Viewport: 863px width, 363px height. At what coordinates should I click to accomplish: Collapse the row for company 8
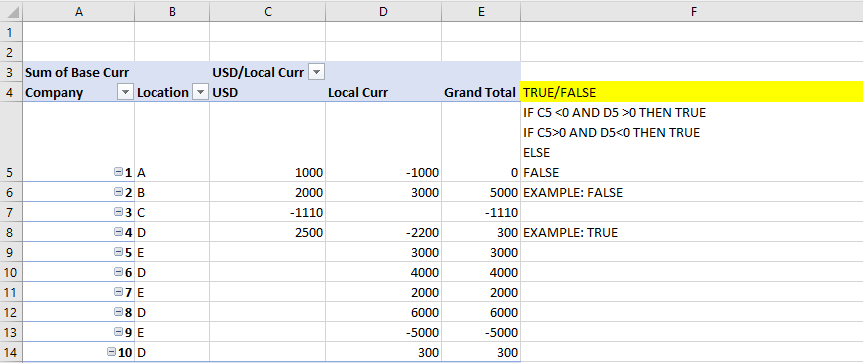tap(118, 311)
